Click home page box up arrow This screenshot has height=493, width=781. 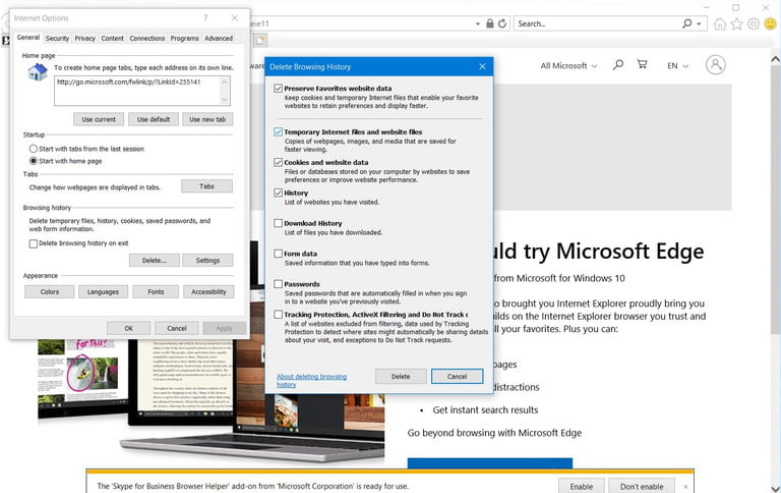pos(224,82)
